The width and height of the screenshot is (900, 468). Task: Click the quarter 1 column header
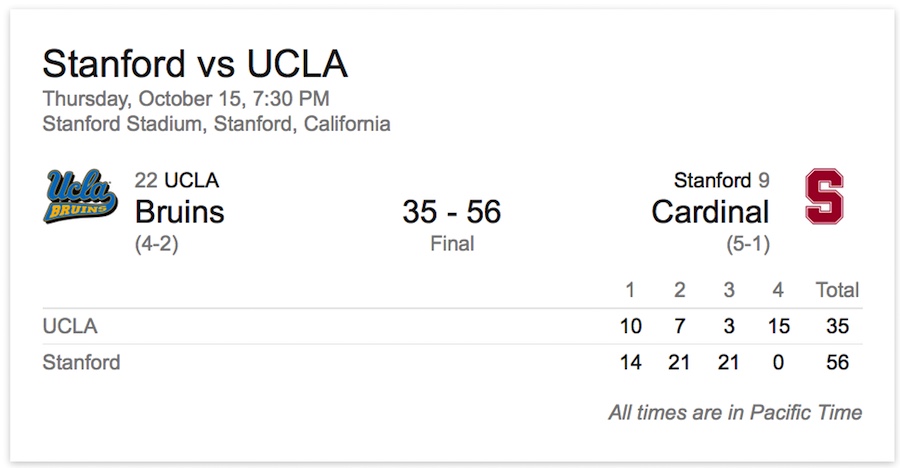[630, 290]
